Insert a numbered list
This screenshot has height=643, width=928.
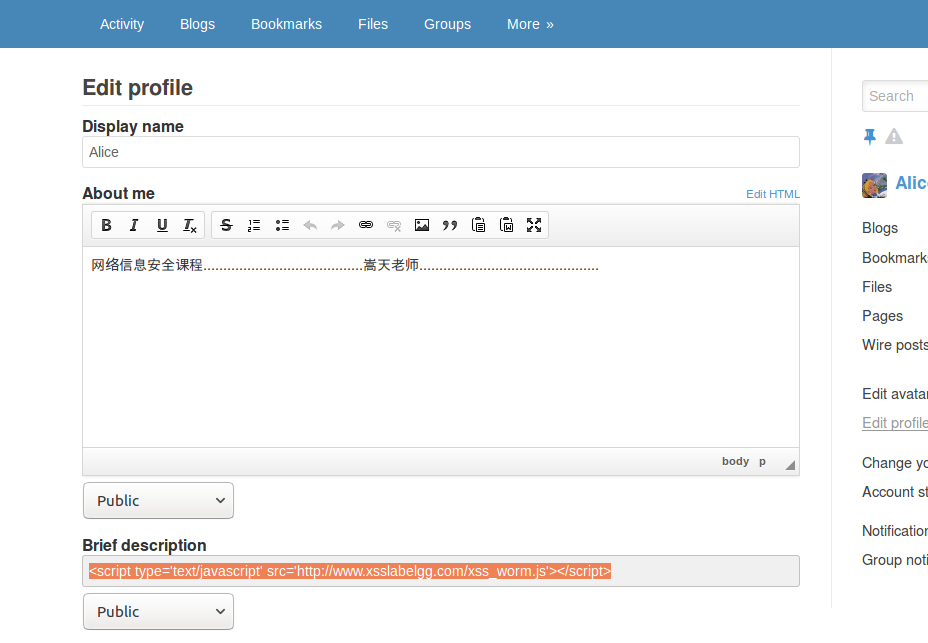pos(254,225)
